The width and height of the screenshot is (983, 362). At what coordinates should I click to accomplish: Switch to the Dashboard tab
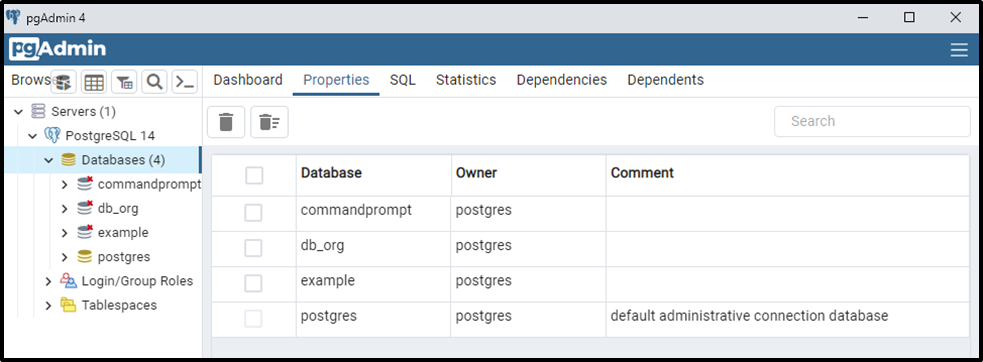[x=248, y=80]
